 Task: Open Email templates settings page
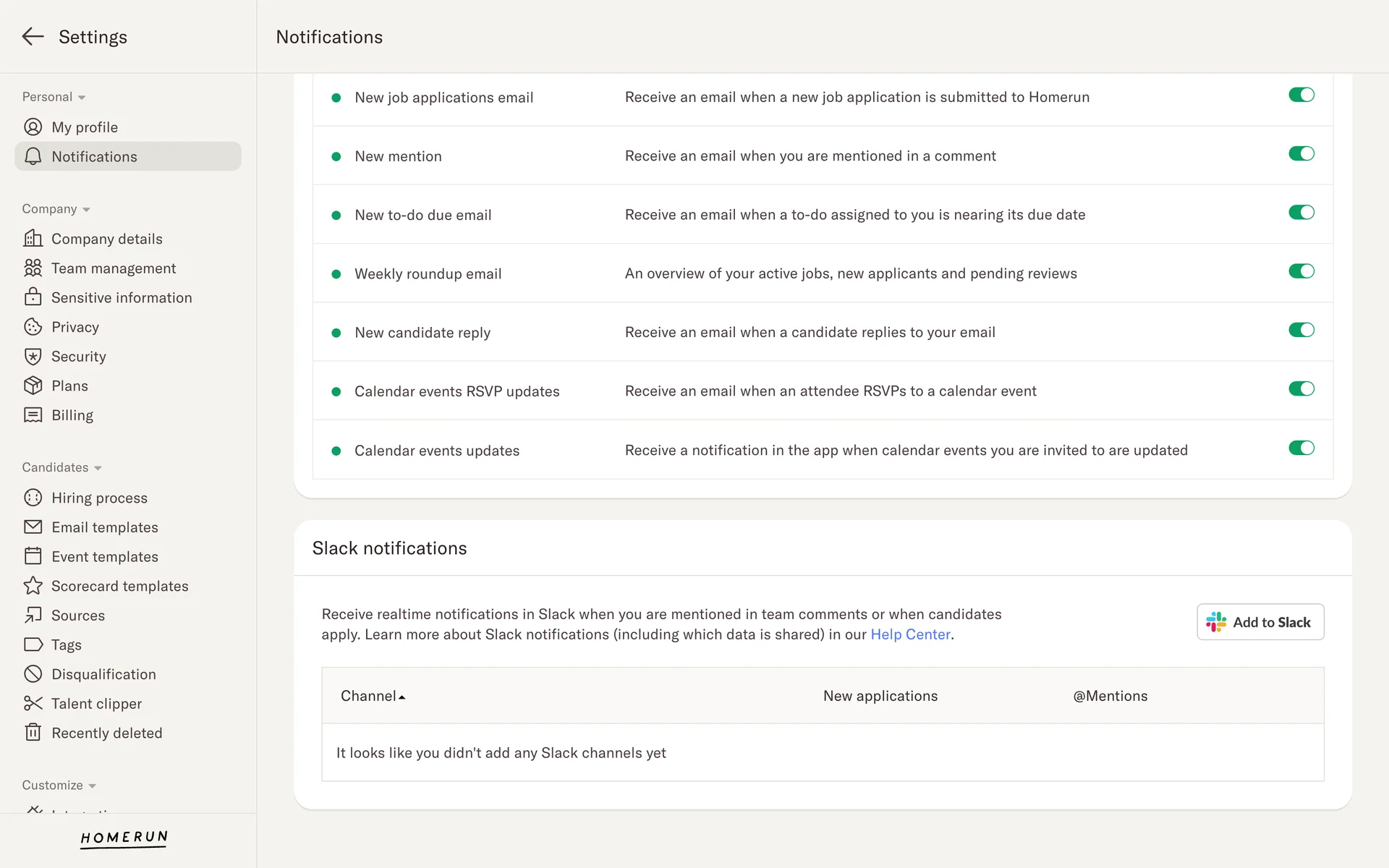tap(104, 527)
